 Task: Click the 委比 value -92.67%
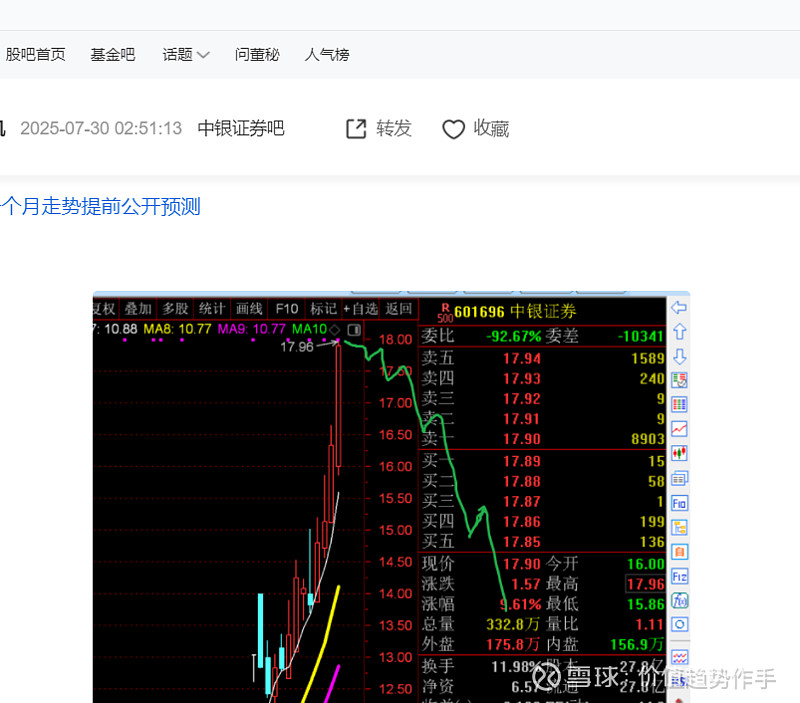point(513,336)
